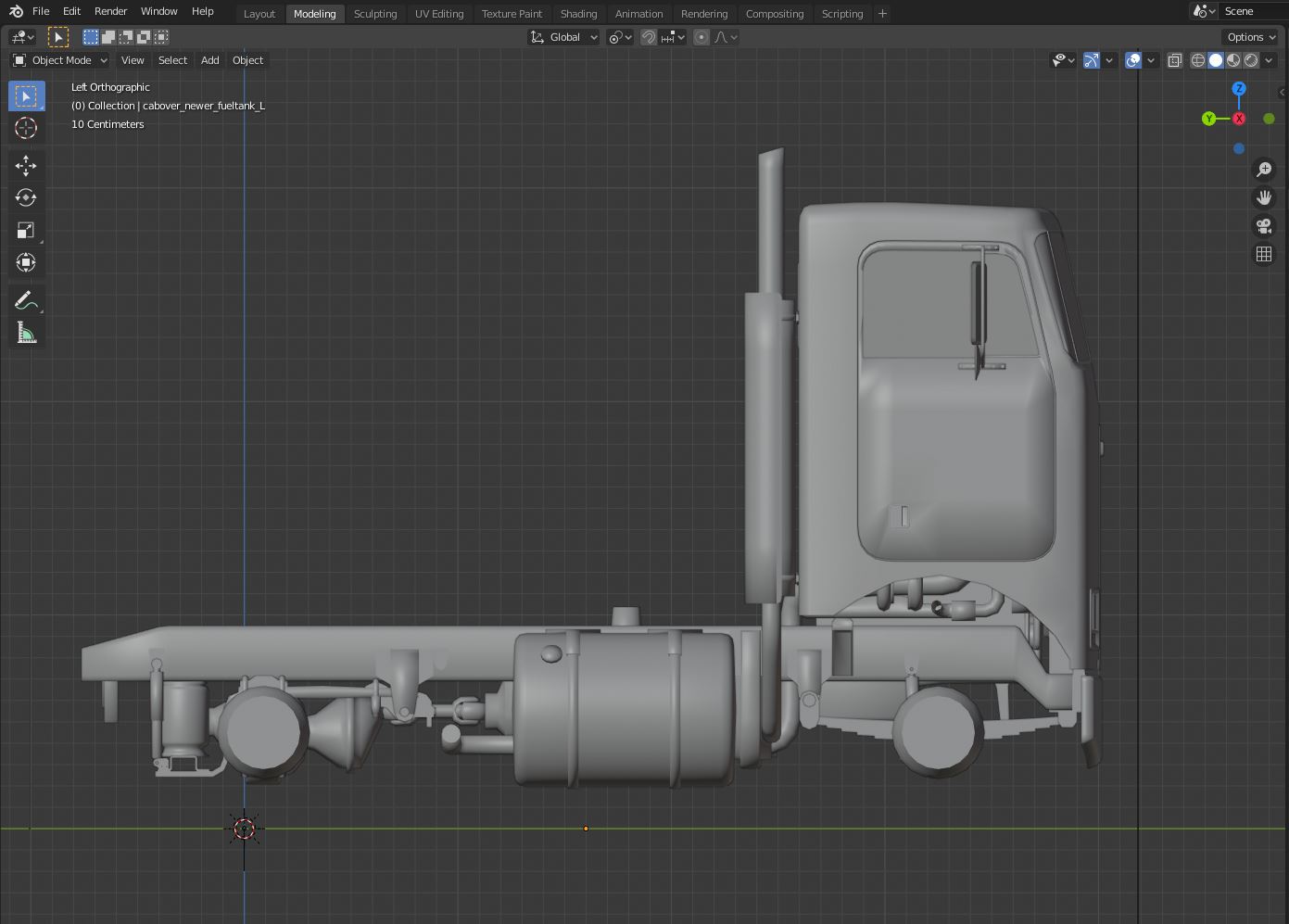Select the Rotate tool
The width and height of the screenshot is (1289, 924).
[26, 197]
